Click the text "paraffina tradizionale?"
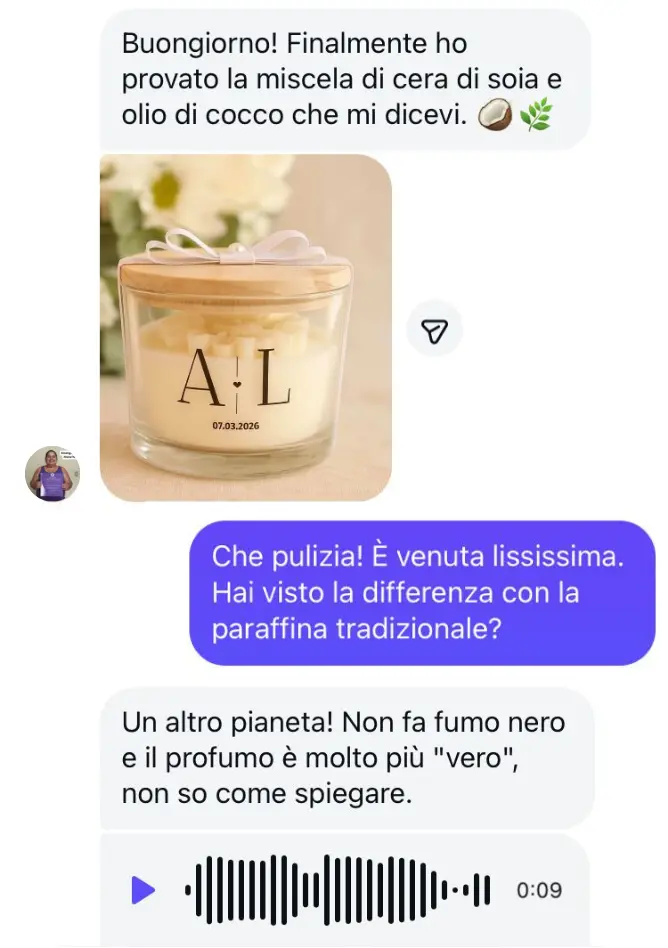Screen dimensions: 668x948 356,629
